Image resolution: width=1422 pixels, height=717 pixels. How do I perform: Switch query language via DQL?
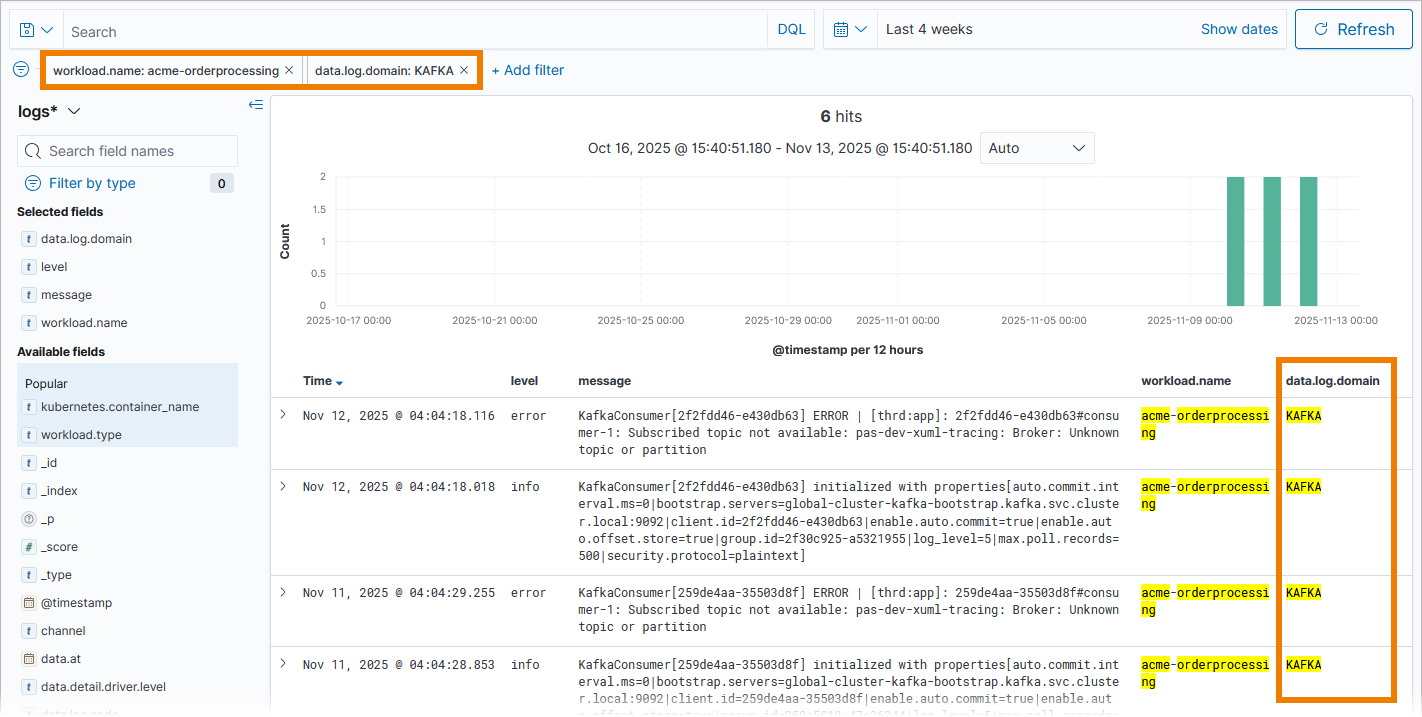(791, 30)
